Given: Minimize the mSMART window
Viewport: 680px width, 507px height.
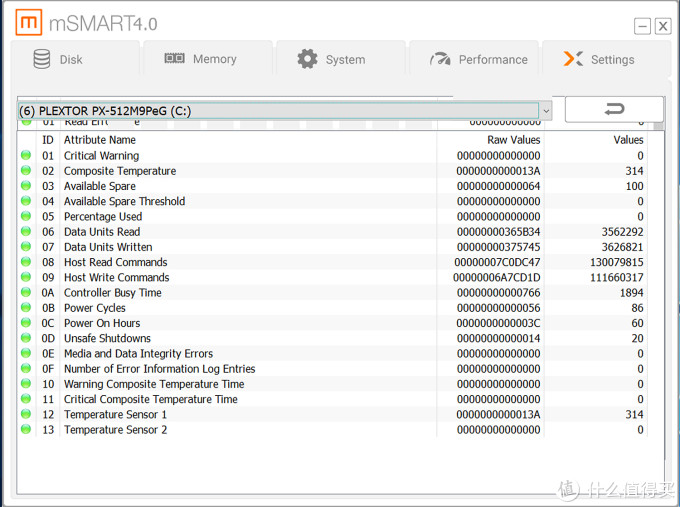Looking at the screenshot, I should pos(642,26).
